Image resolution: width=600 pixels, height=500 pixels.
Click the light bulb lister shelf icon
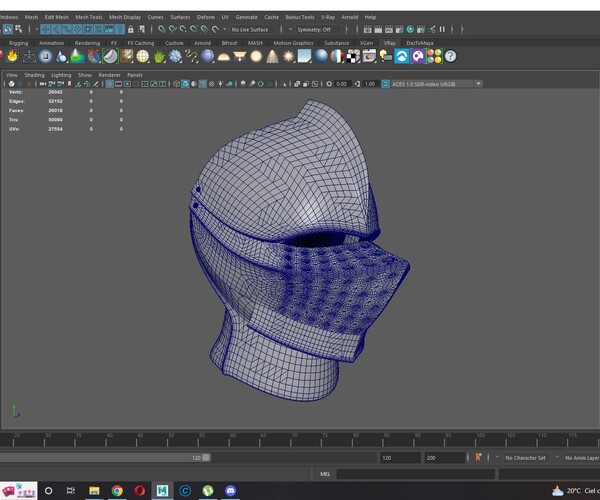pyautogui.click(x=385, y=56)
